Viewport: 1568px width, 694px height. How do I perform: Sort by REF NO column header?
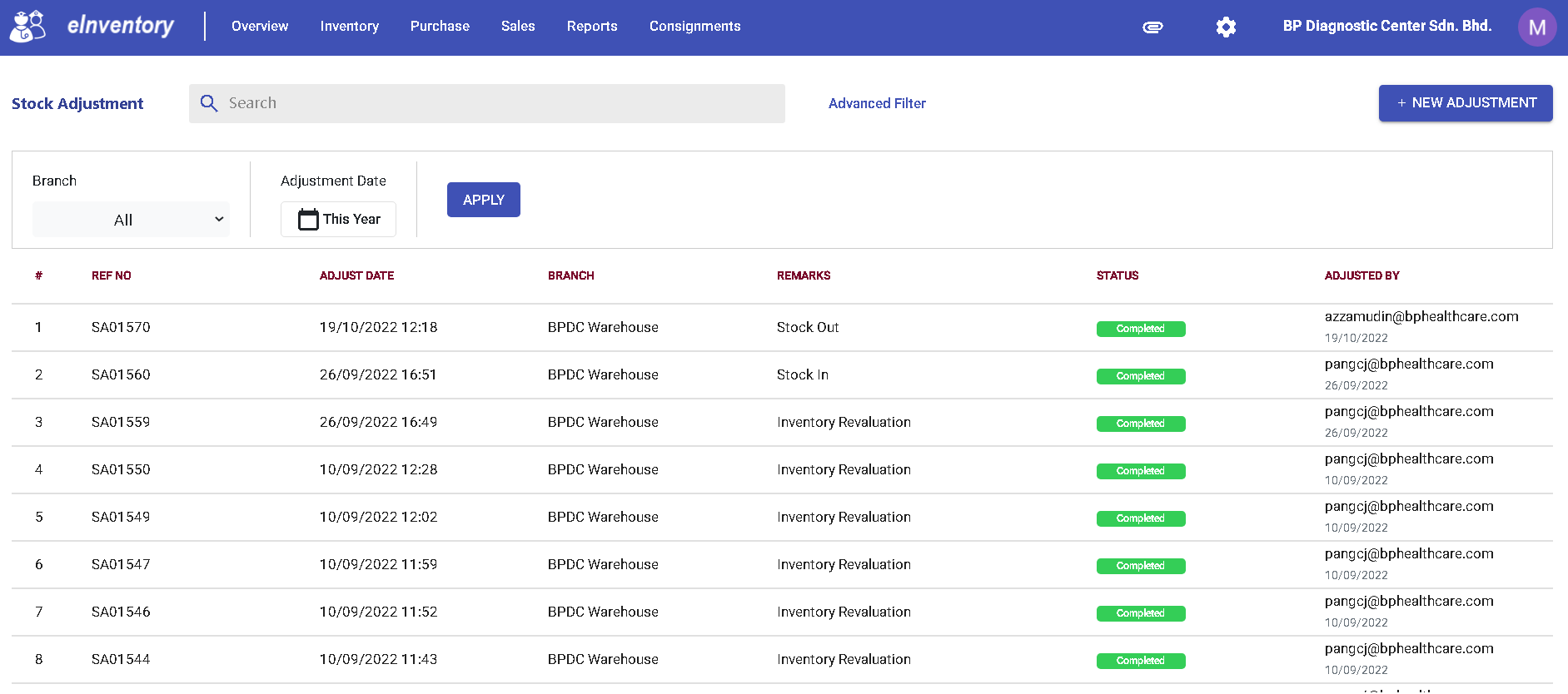112,275
